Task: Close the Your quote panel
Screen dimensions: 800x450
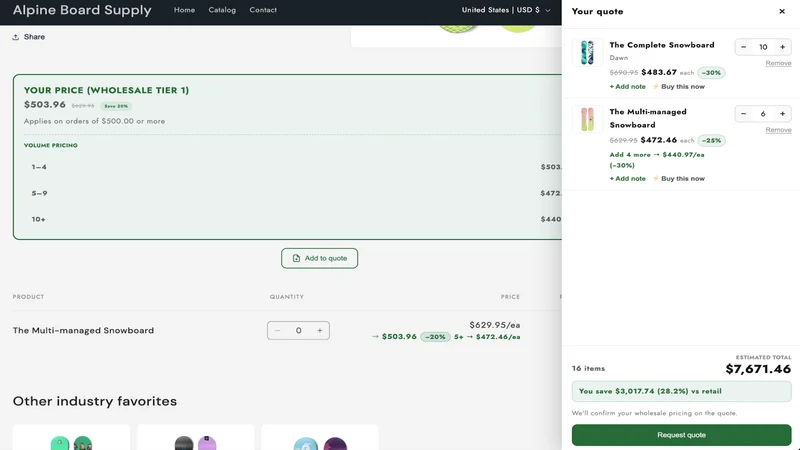Action: [782, 11]
